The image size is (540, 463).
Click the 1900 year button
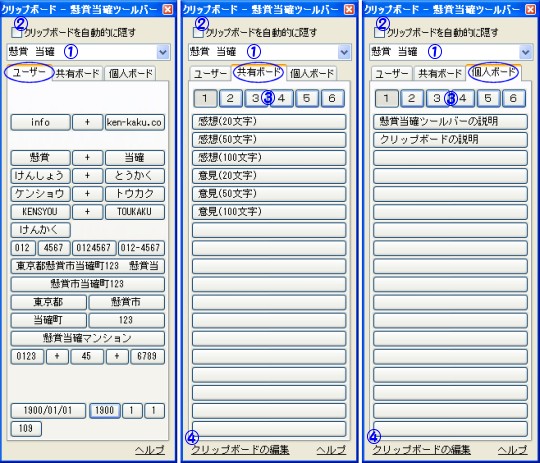click(x=105, y=411)
